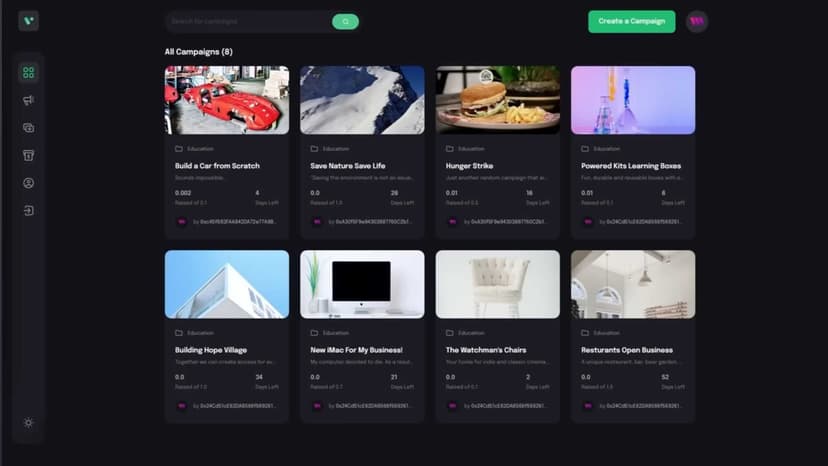Open the red car campaign image
This screenshot has width=828, height=466.
(227, 100)
